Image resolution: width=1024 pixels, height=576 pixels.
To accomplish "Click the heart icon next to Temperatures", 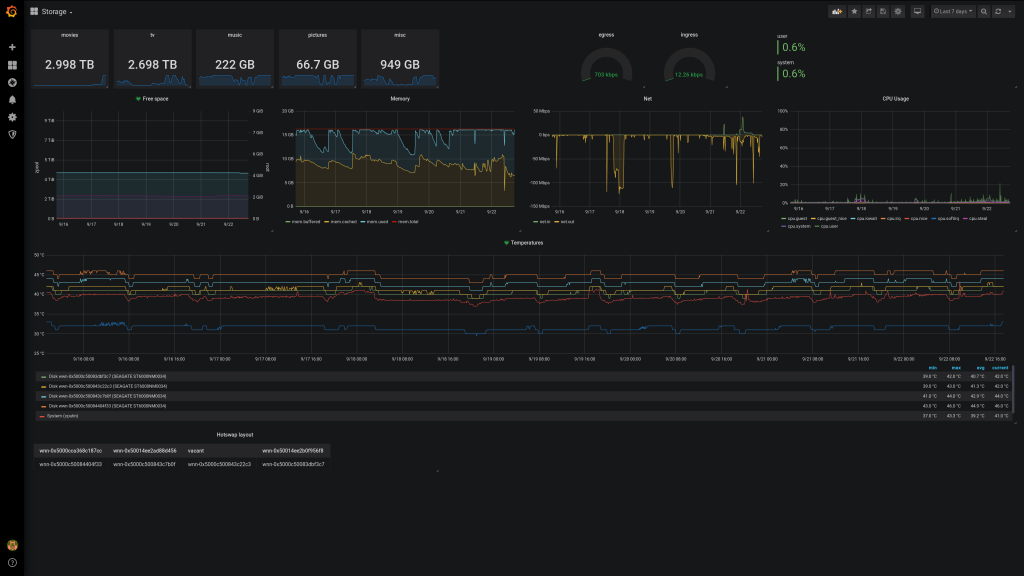I will pos(506,243).
